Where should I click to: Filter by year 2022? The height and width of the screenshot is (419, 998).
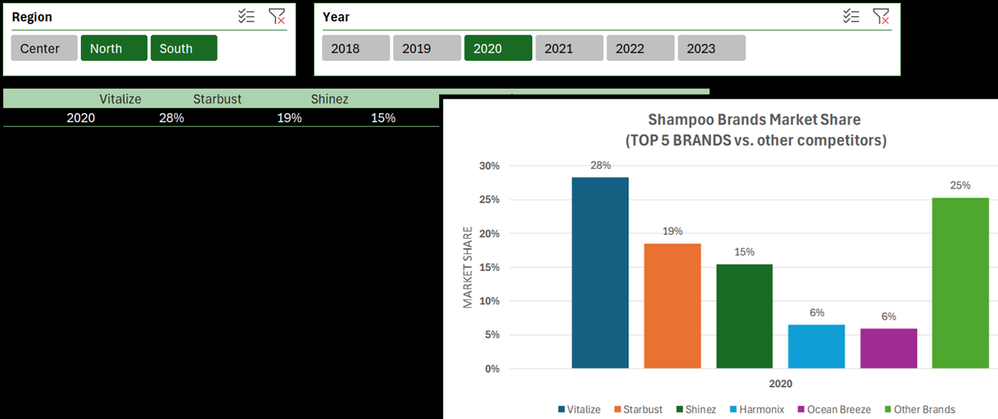(x=640, y=48)
